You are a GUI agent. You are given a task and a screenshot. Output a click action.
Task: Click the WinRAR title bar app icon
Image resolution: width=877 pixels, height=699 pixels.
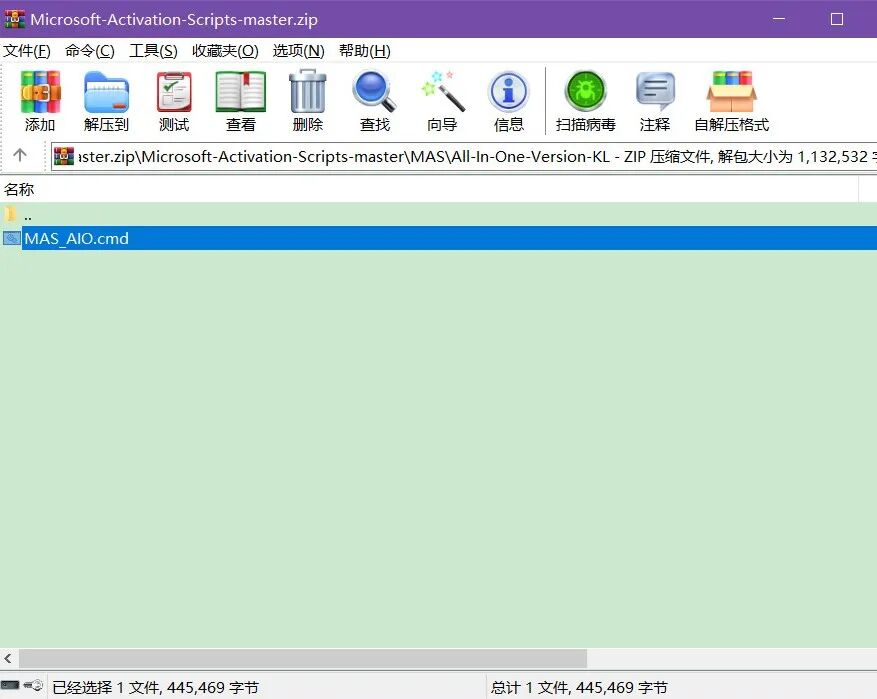(15, 19)
